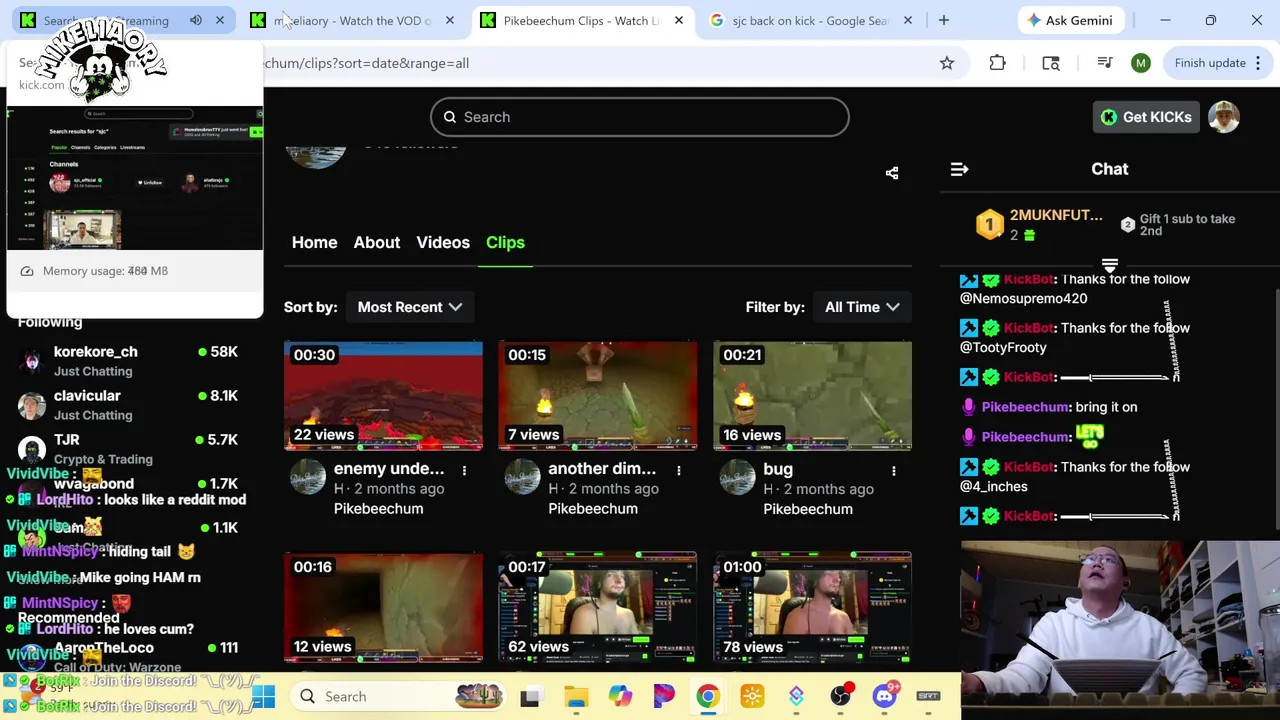
Task: Click the share icon on channel page
Action: [892, 173]
